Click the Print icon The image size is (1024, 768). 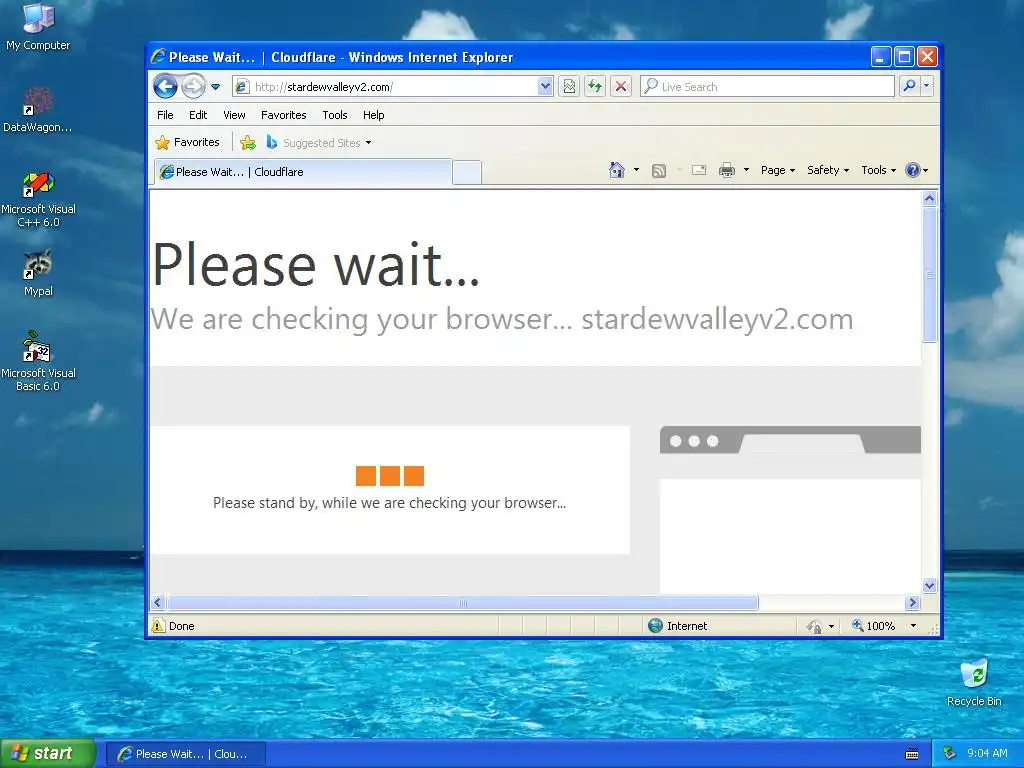726,170
